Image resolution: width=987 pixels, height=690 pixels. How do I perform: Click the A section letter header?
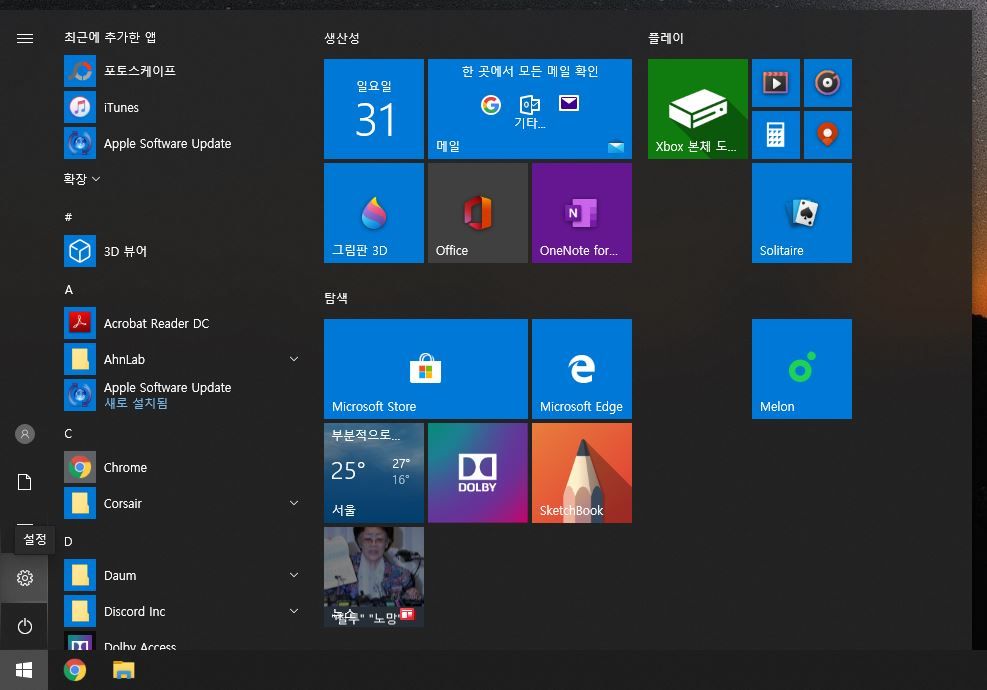point(69,290)
